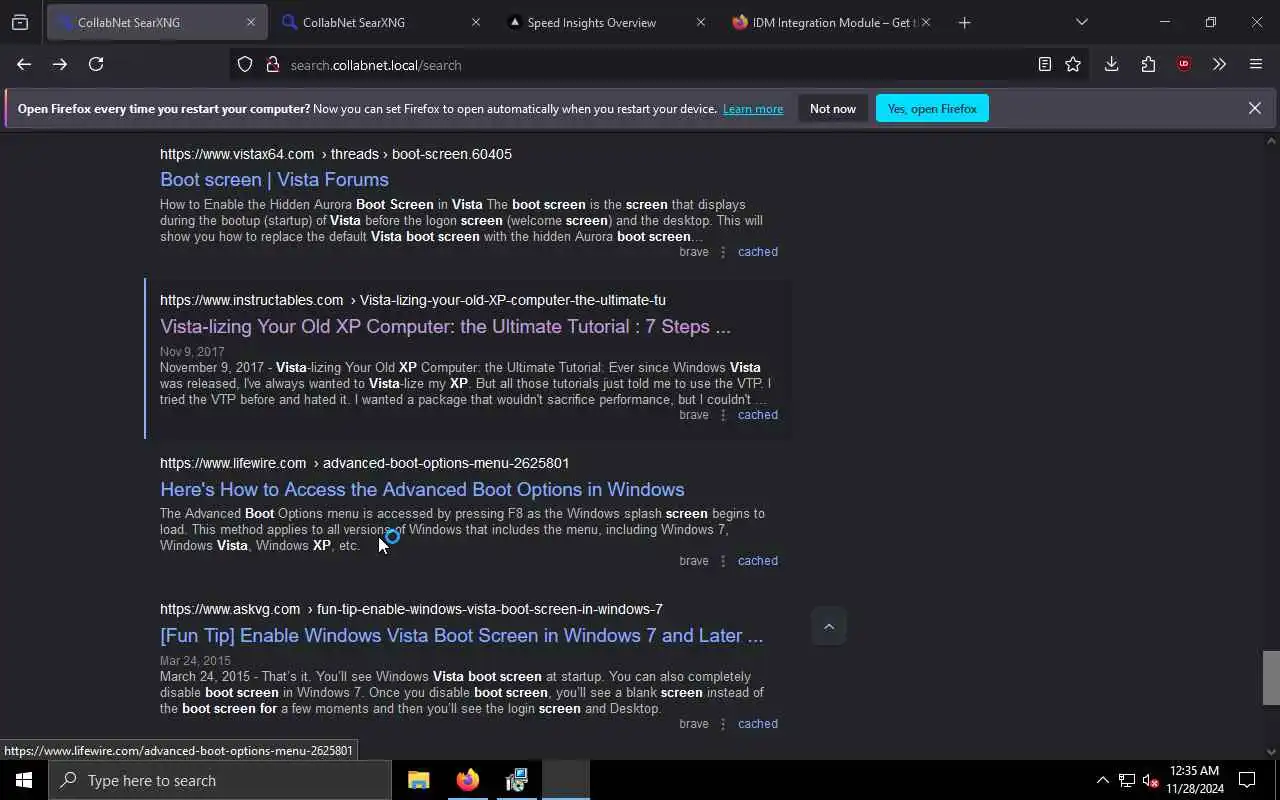Open the Extensions puzzle icon

[x=1148, y=64]
